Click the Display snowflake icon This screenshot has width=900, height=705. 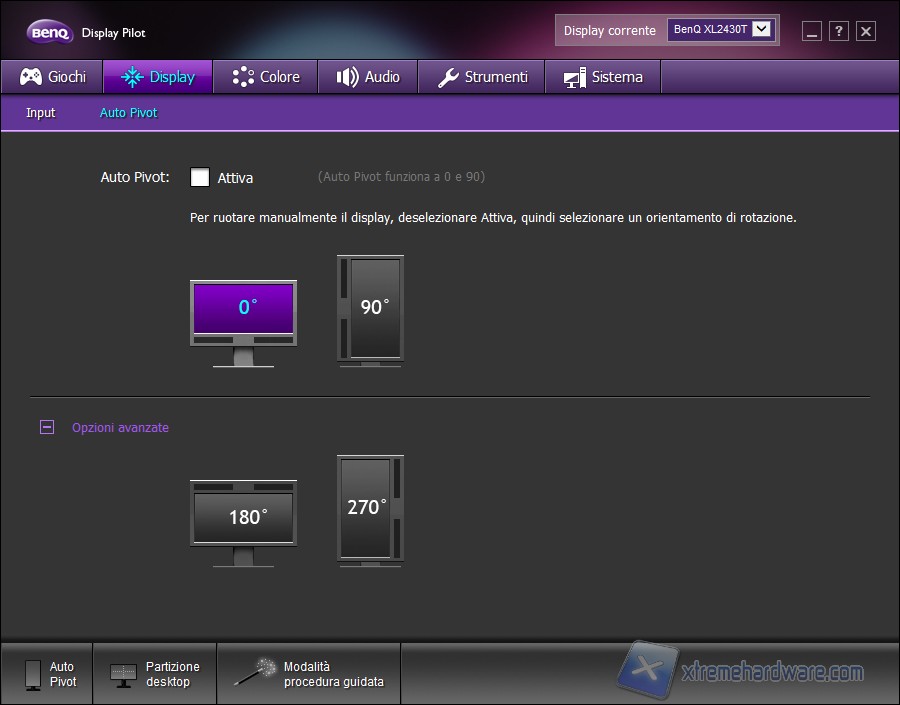128,76
